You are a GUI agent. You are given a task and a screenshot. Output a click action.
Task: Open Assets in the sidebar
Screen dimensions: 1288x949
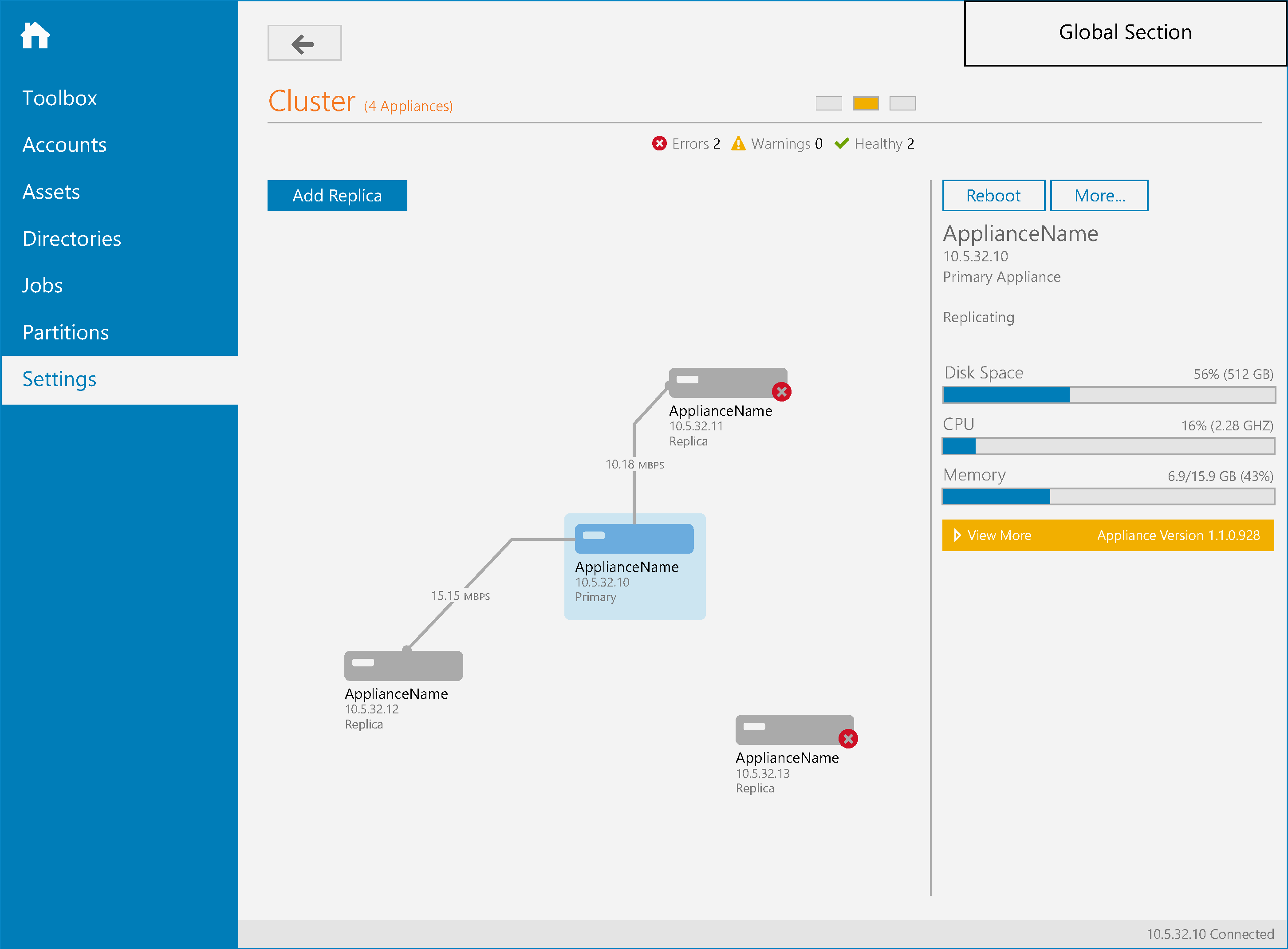(x=51, y=192)
